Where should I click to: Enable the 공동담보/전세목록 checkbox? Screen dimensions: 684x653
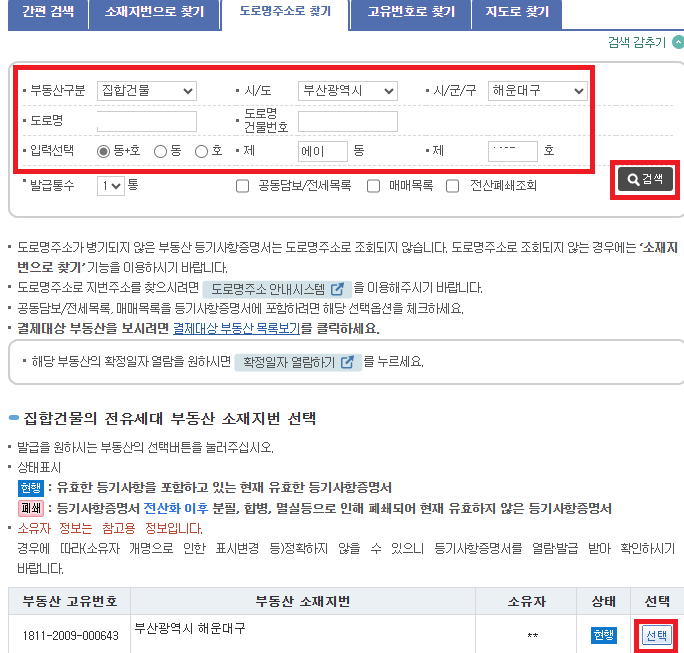click(x=242, y=186)
